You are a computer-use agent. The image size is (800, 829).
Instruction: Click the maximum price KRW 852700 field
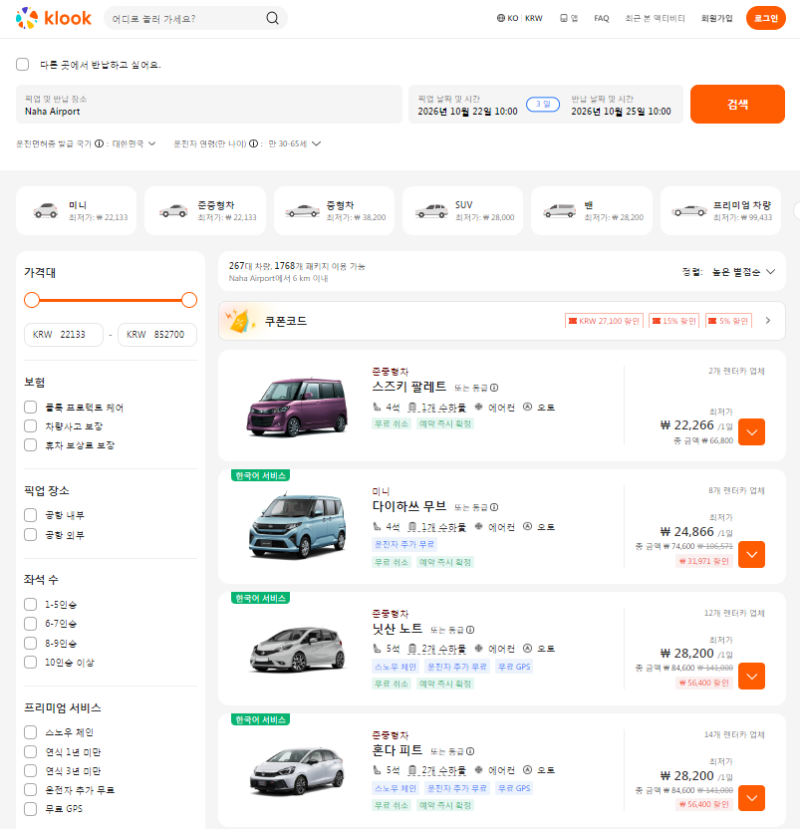158,335
